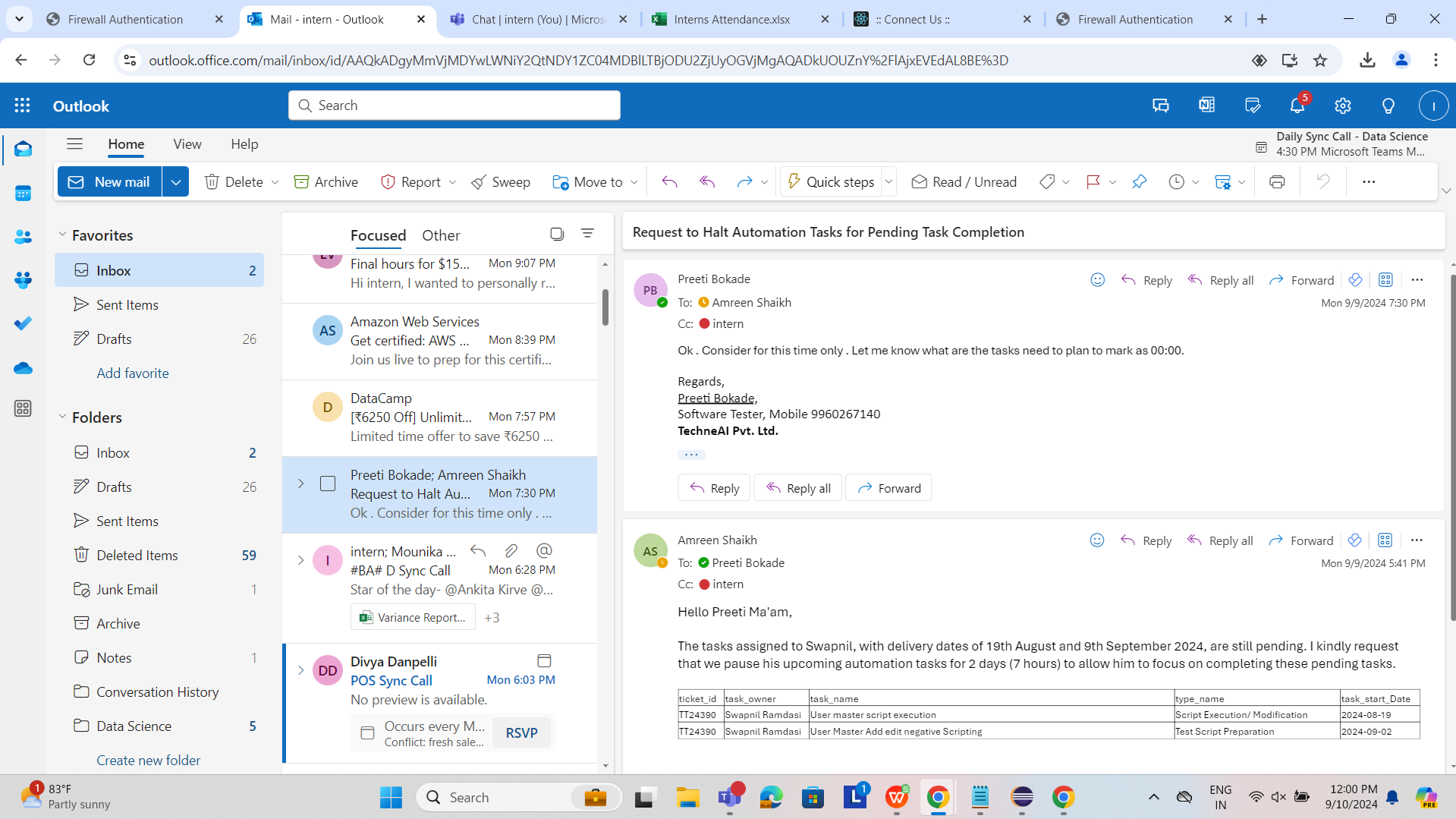Switch to Interns Attendance.xlsx browser tab
The width and height of the screenshot is (1456, 819).
point(731,20)
